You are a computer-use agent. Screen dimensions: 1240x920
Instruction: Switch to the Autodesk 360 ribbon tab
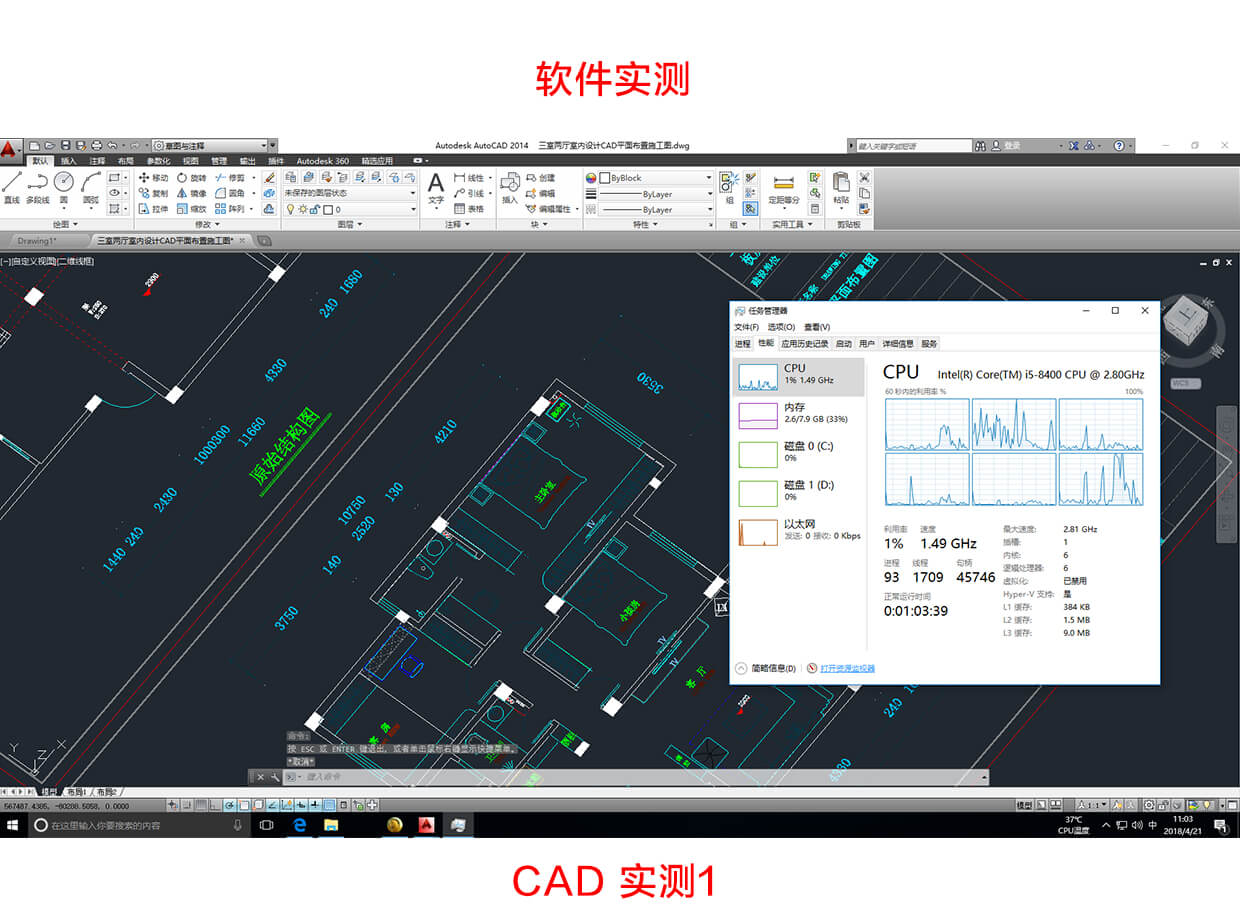point(322,160)
